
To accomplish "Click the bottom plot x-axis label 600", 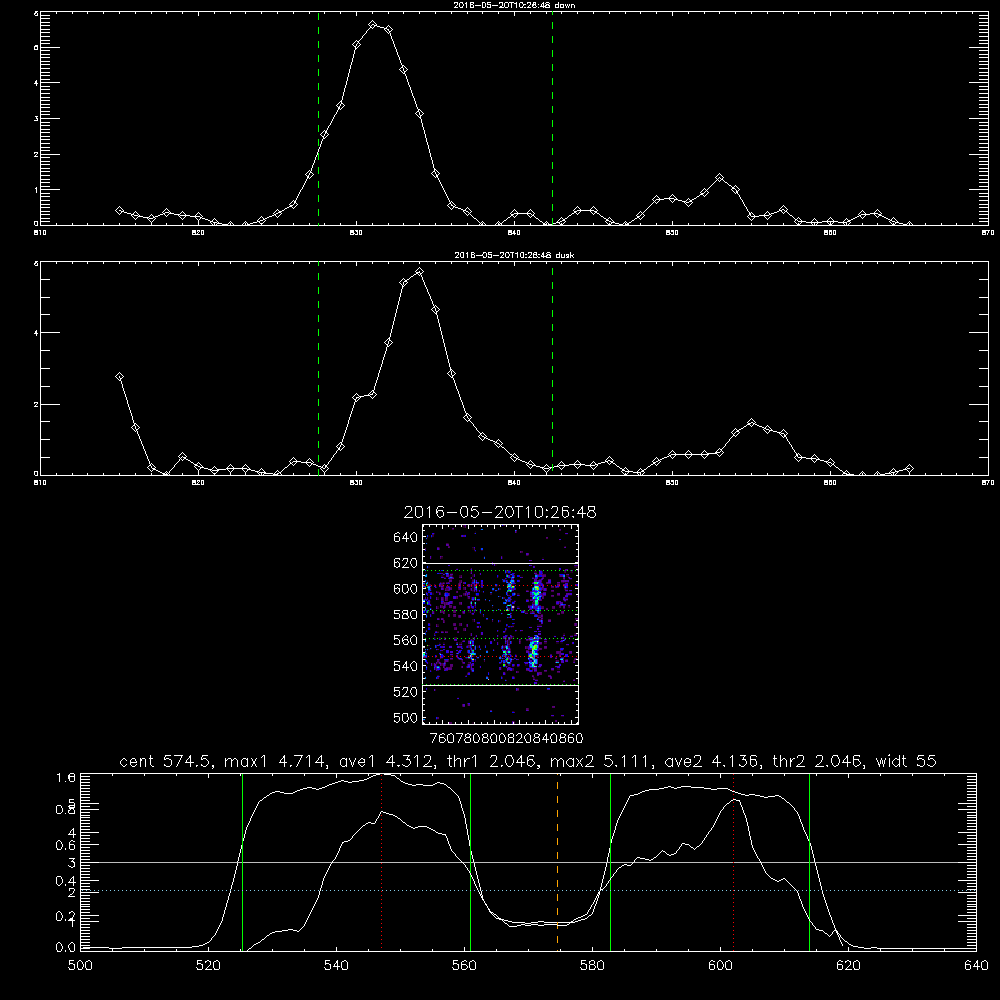I will coord(721,966).
